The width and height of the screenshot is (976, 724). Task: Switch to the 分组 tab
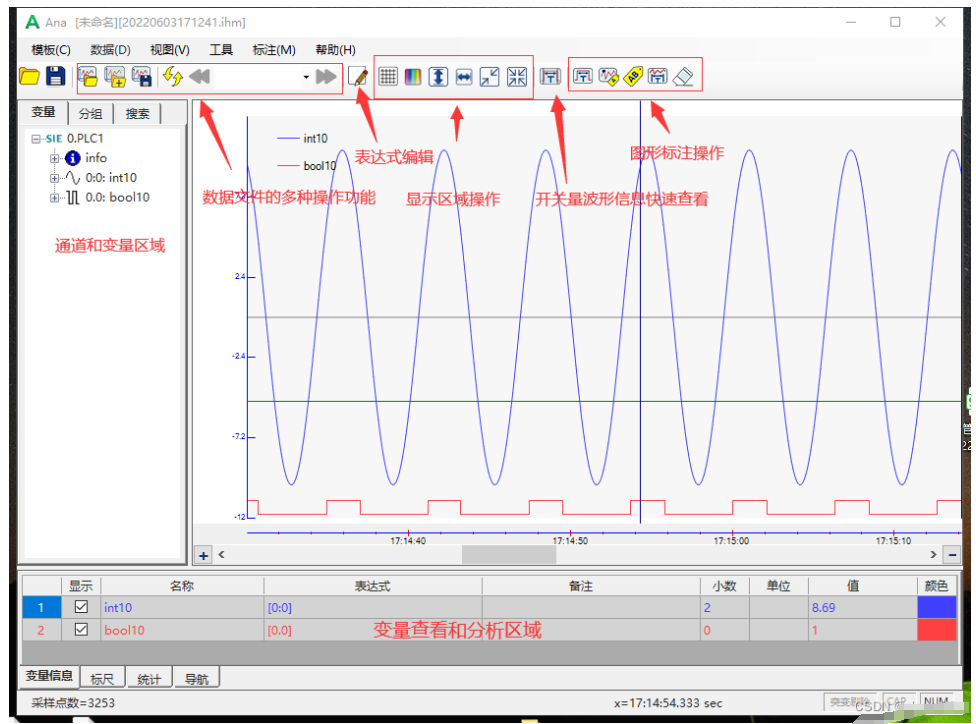pos(90,113)
